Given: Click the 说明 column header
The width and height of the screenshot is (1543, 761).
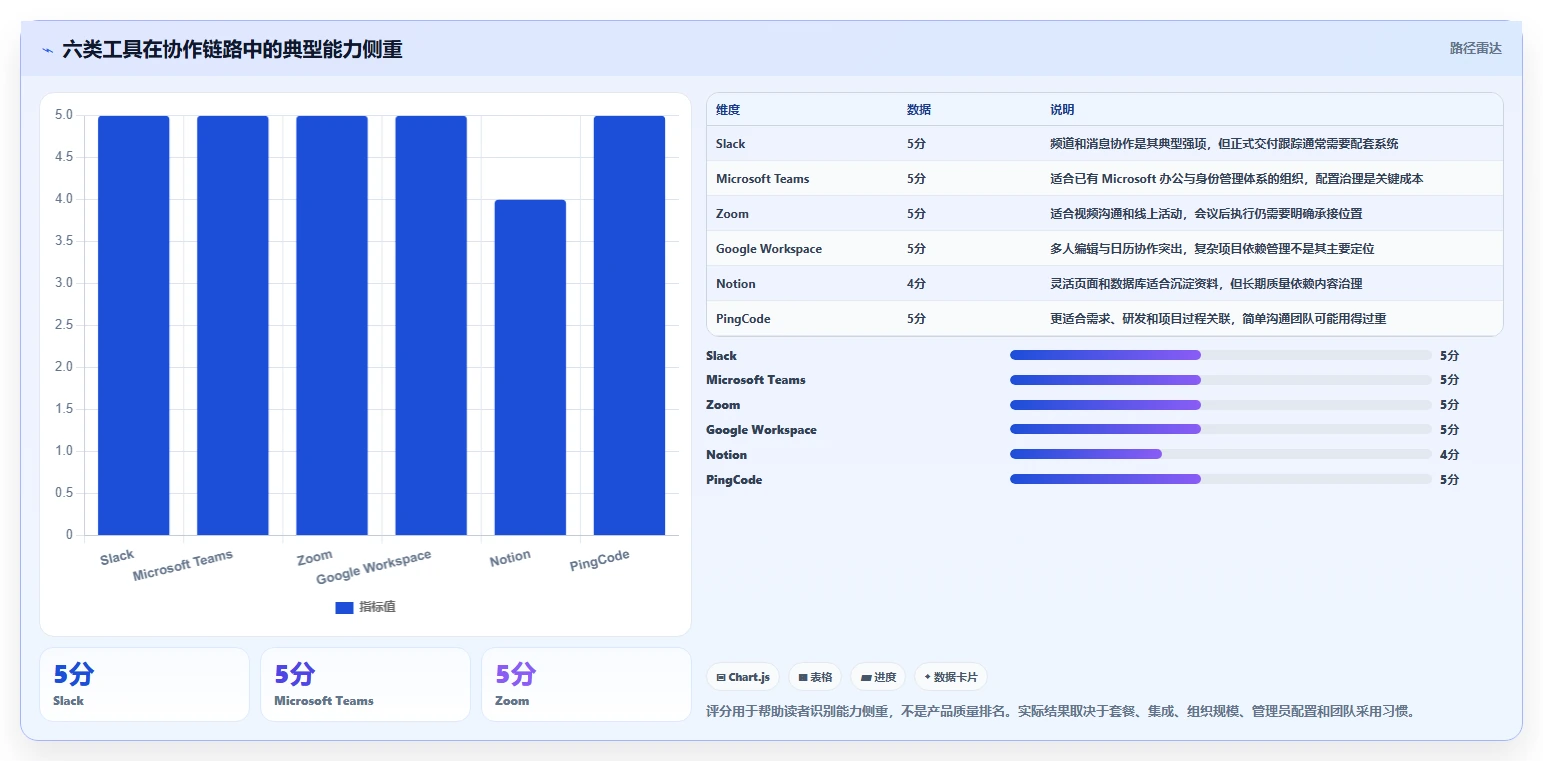Looking at the screenshot, I should point(1062,110).
